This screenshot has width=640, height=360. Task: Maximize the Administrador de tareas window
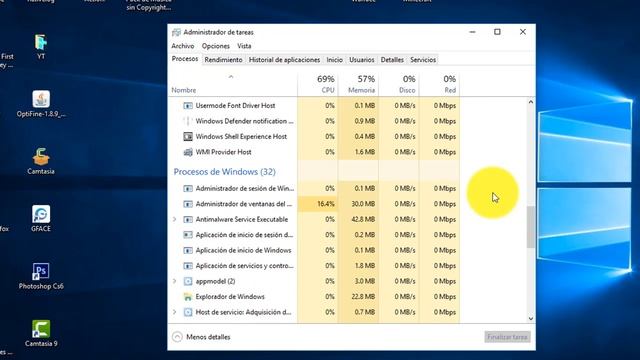[497, 32]
